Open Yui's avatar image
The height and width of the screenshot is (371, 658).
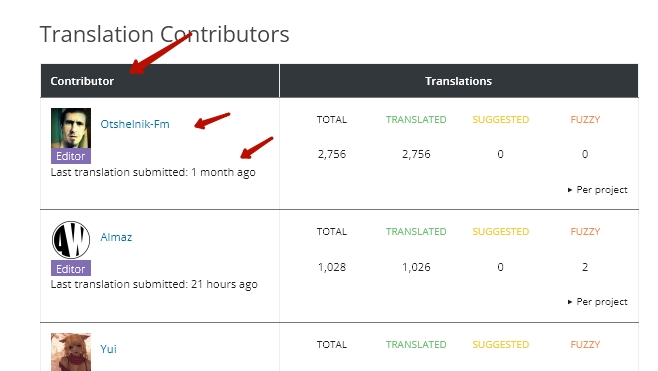click(71, 352)
